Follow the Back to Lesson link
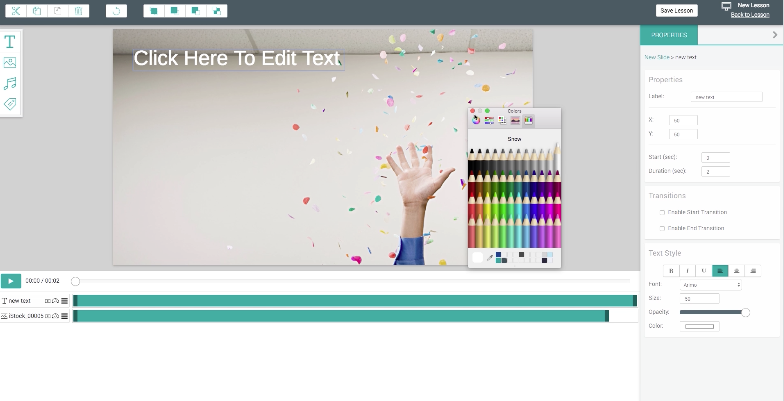This screenshot has height=401, width=784. click(x=750, y=14)
